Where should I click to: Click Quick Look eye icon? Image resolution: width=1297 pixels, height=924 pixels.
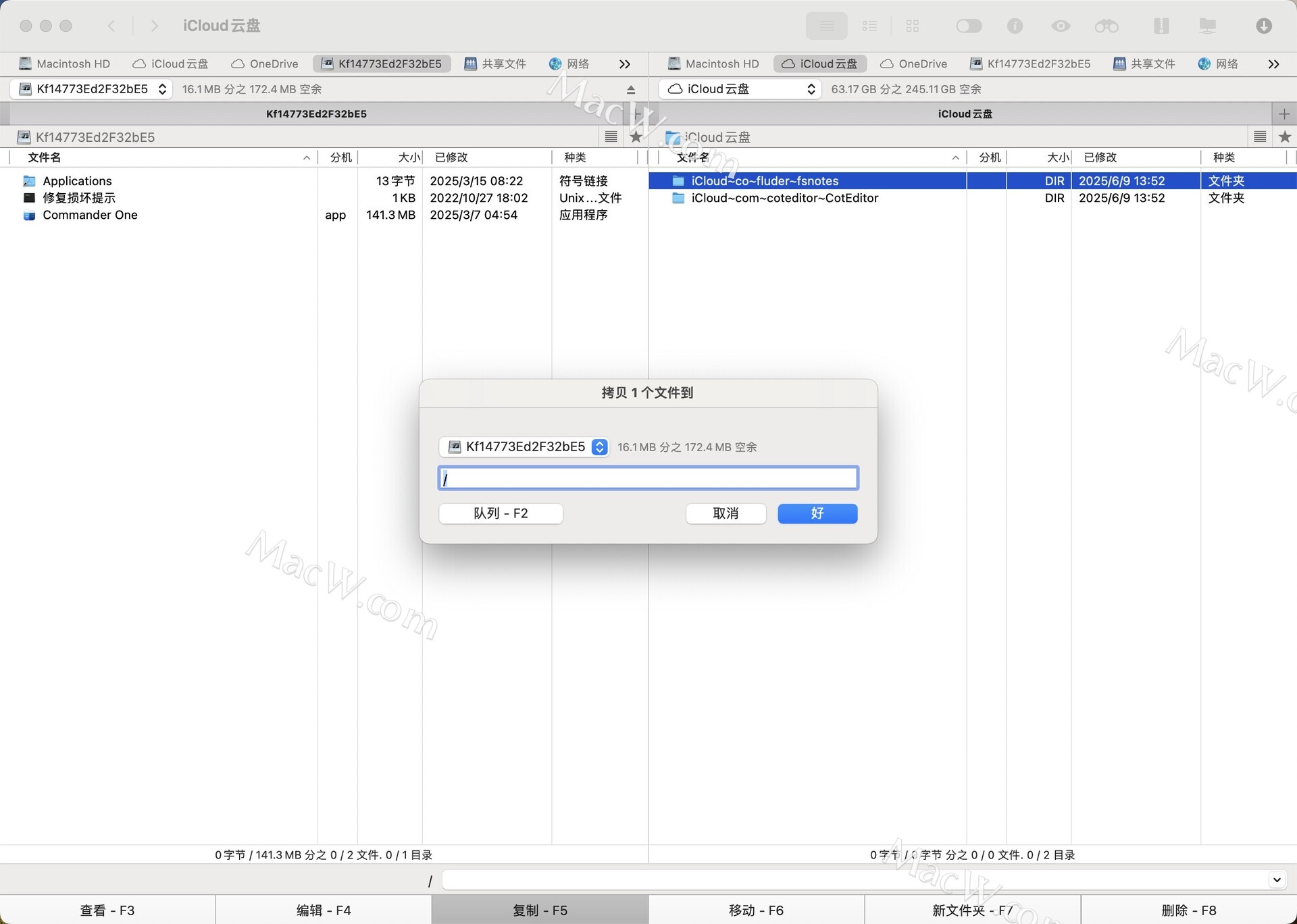[1061, 26]
